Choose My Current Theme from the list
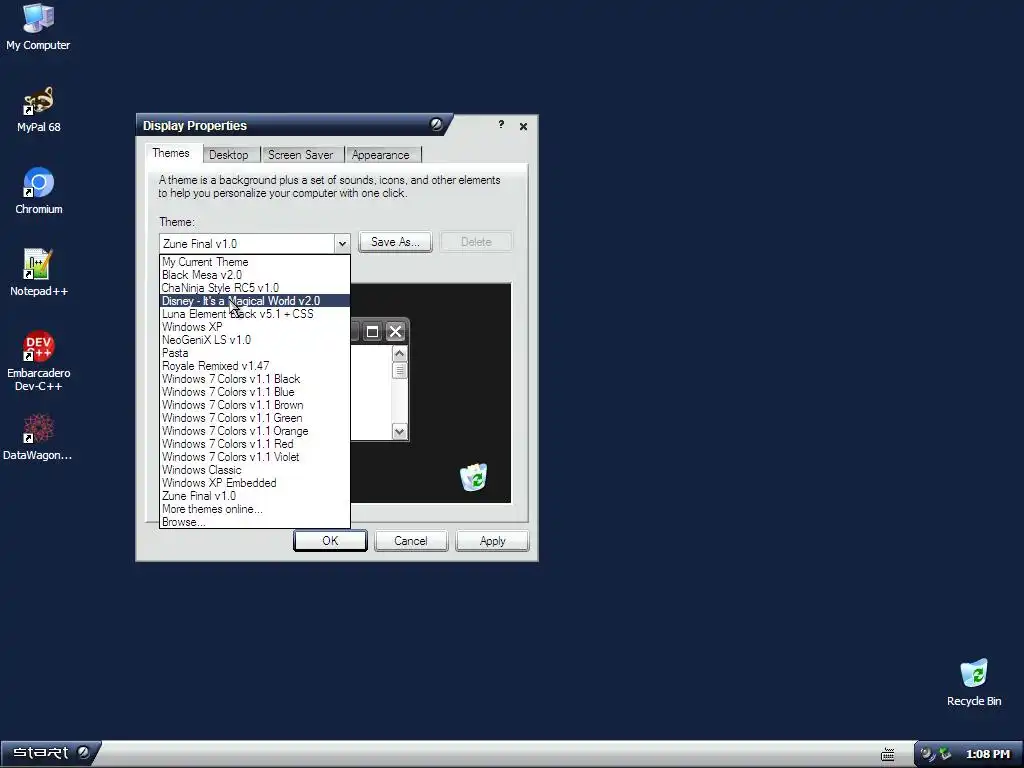1024x768 pixels. [x=255, y=262]
